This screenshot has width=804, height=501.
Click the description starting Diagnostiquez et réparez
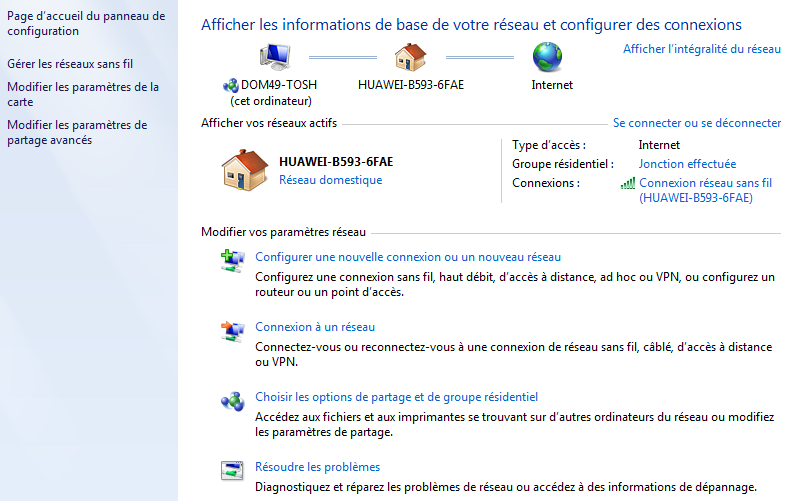click(506, 487)
